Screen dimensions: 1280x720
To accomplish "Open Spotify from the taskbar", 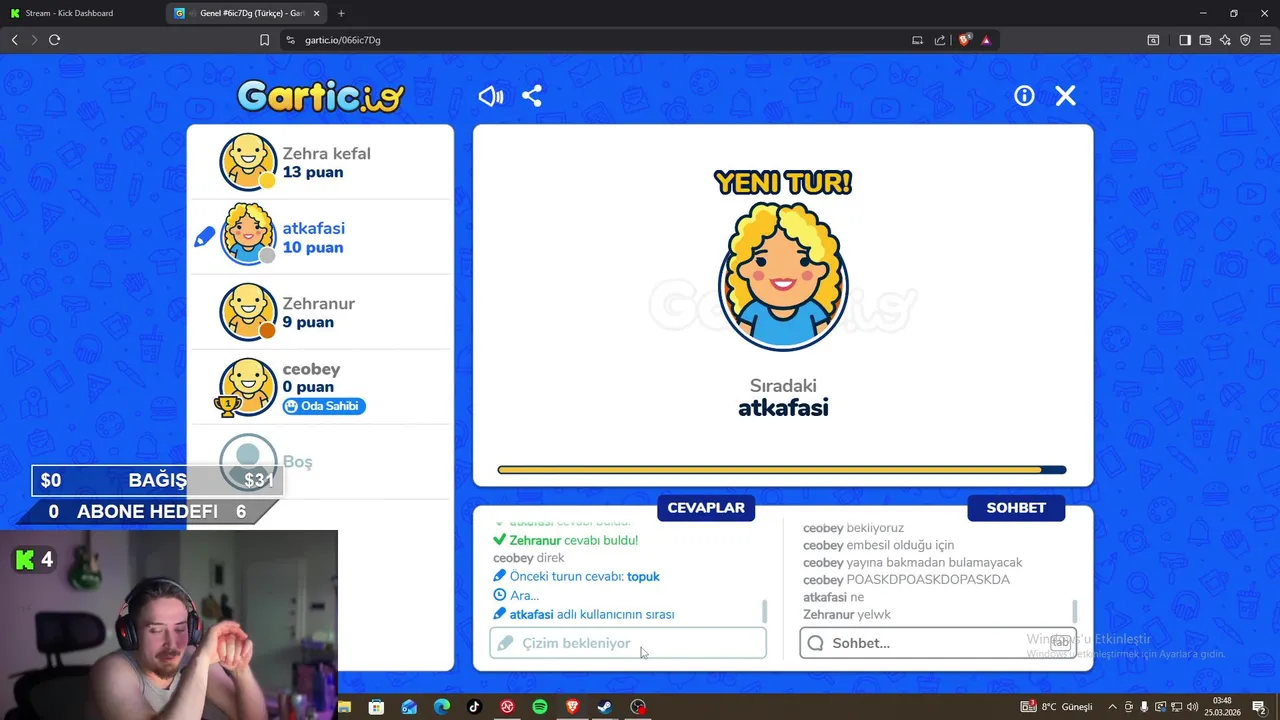I will pos(540,707).
